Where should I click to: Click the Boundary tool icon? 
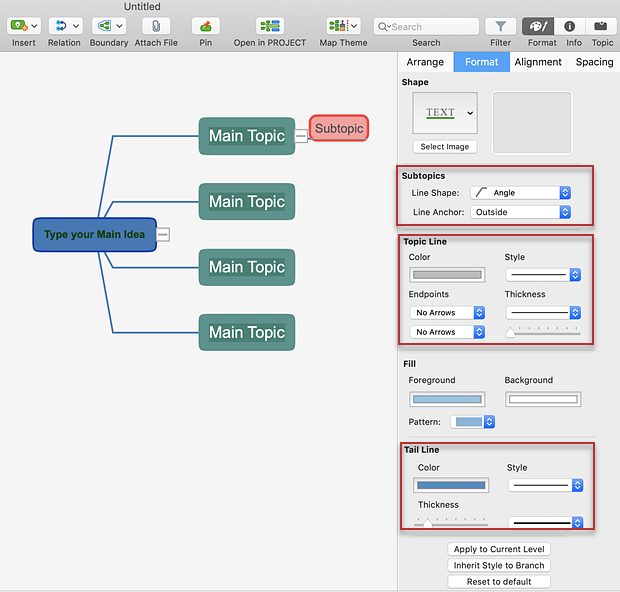pos(104,26)
